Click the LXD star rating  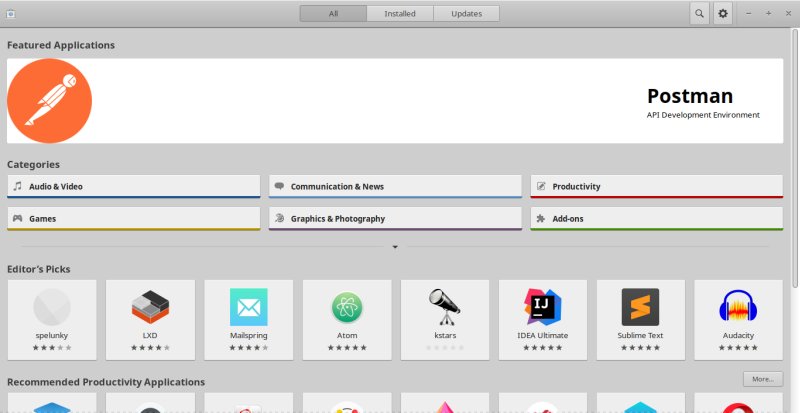[150, 348]
